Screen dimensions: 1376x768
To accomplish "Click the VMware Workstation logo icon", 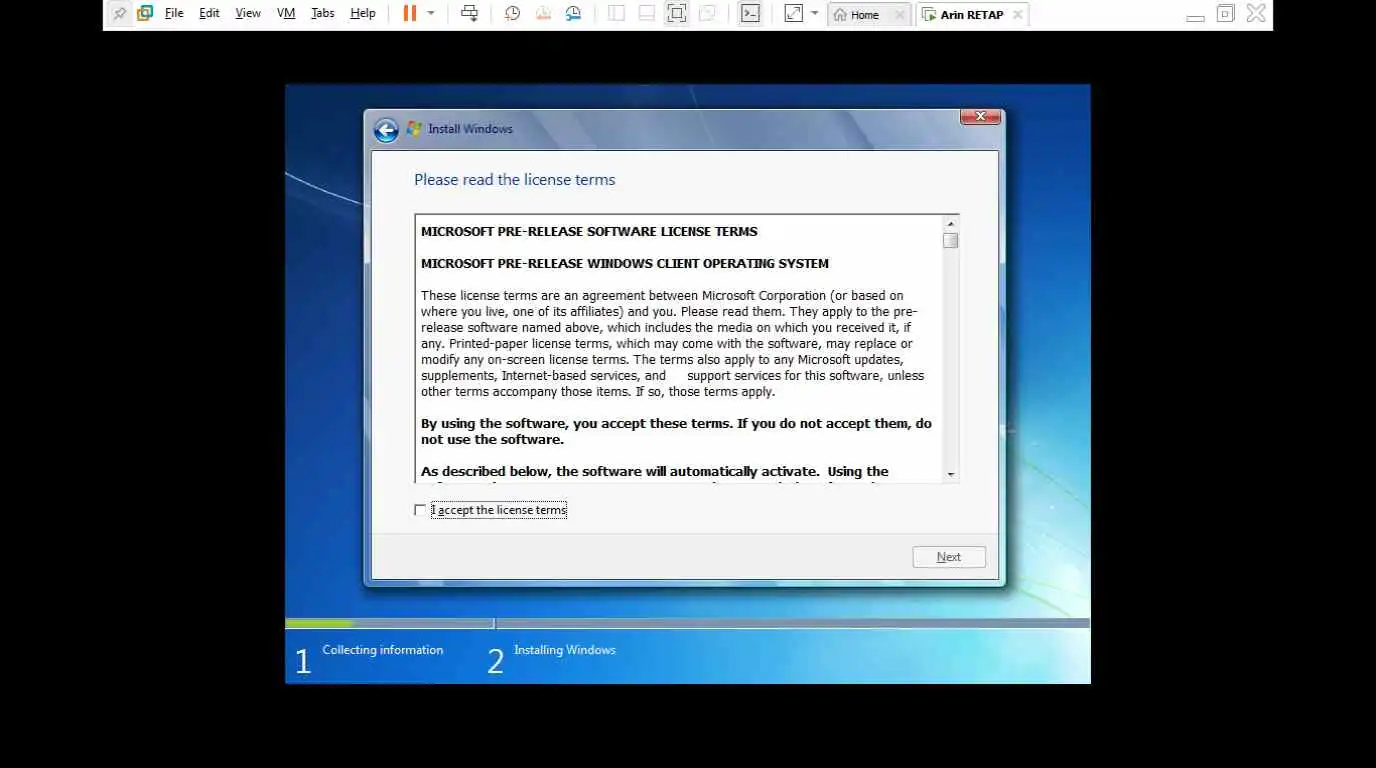I will [145, 14].
